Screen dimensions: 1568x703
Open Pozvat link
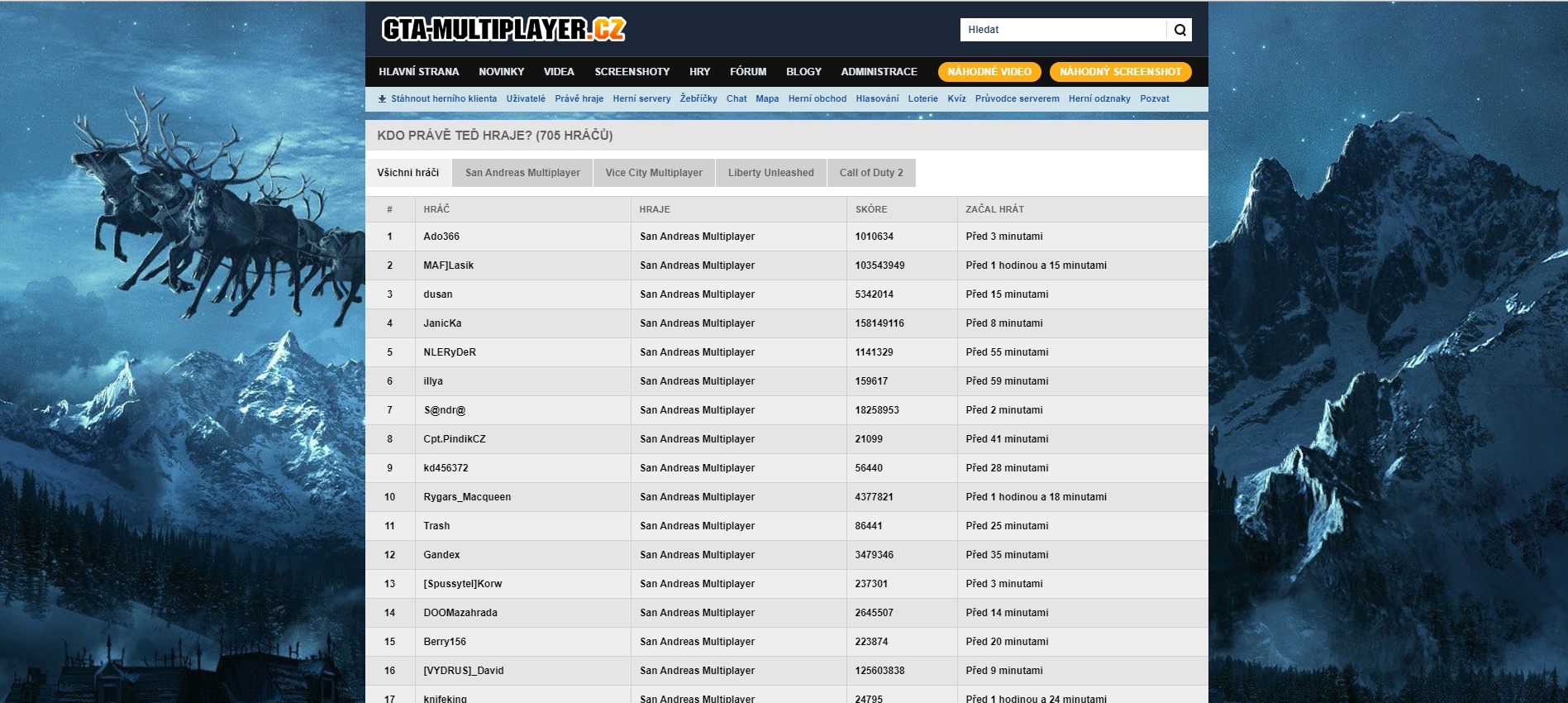(x=1155, y=98)
